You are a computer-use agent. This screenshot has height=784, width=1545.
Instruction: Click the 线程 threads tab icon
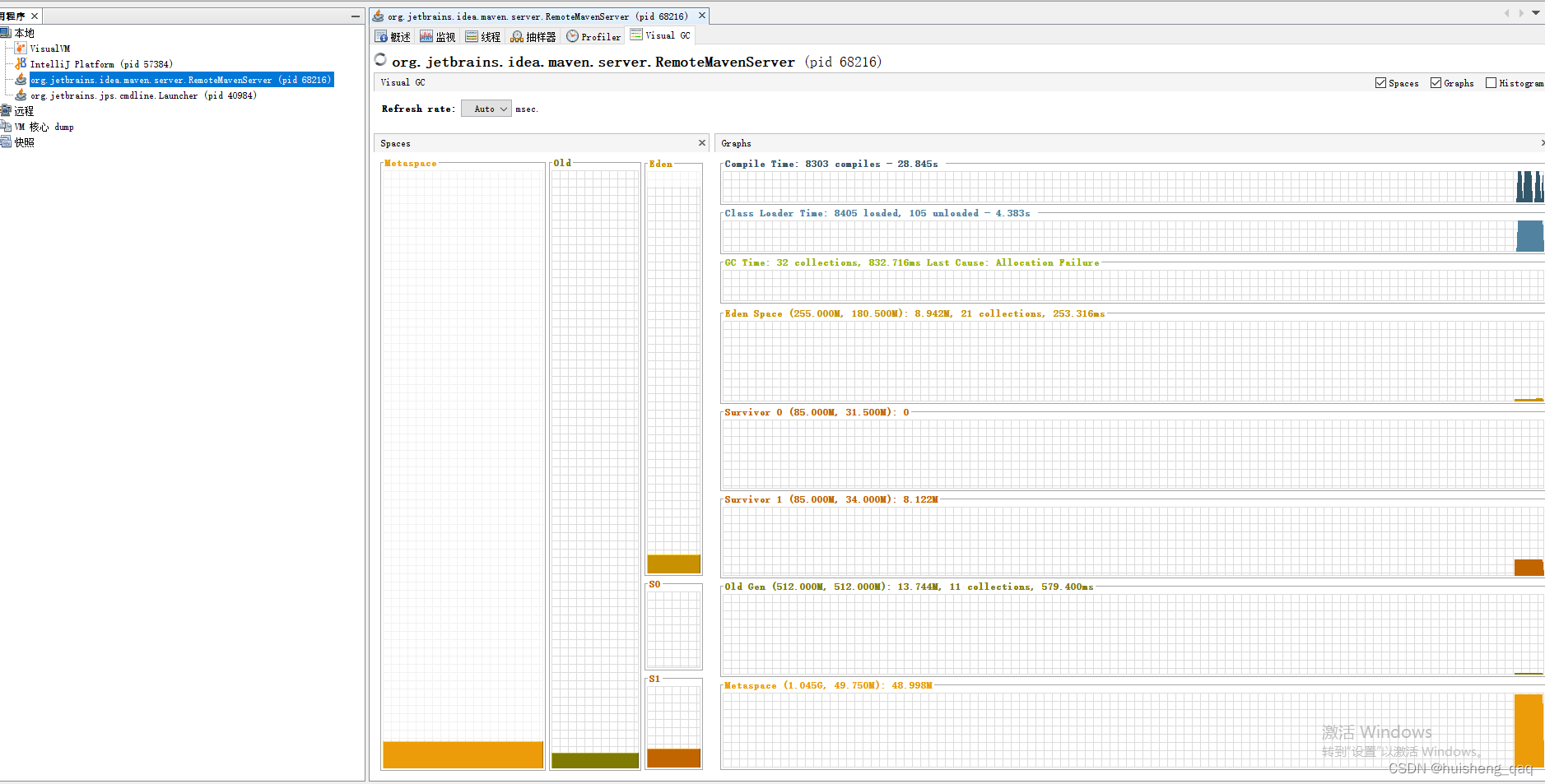[x=472, y=36]
